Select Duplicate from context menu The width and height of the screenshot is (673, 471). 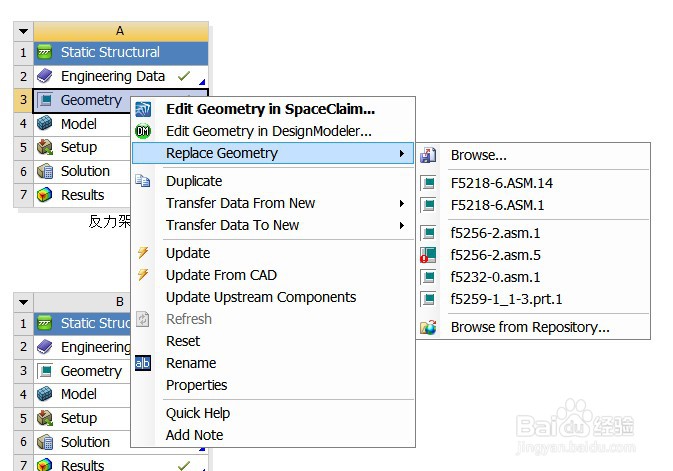(x=273, y=181)
